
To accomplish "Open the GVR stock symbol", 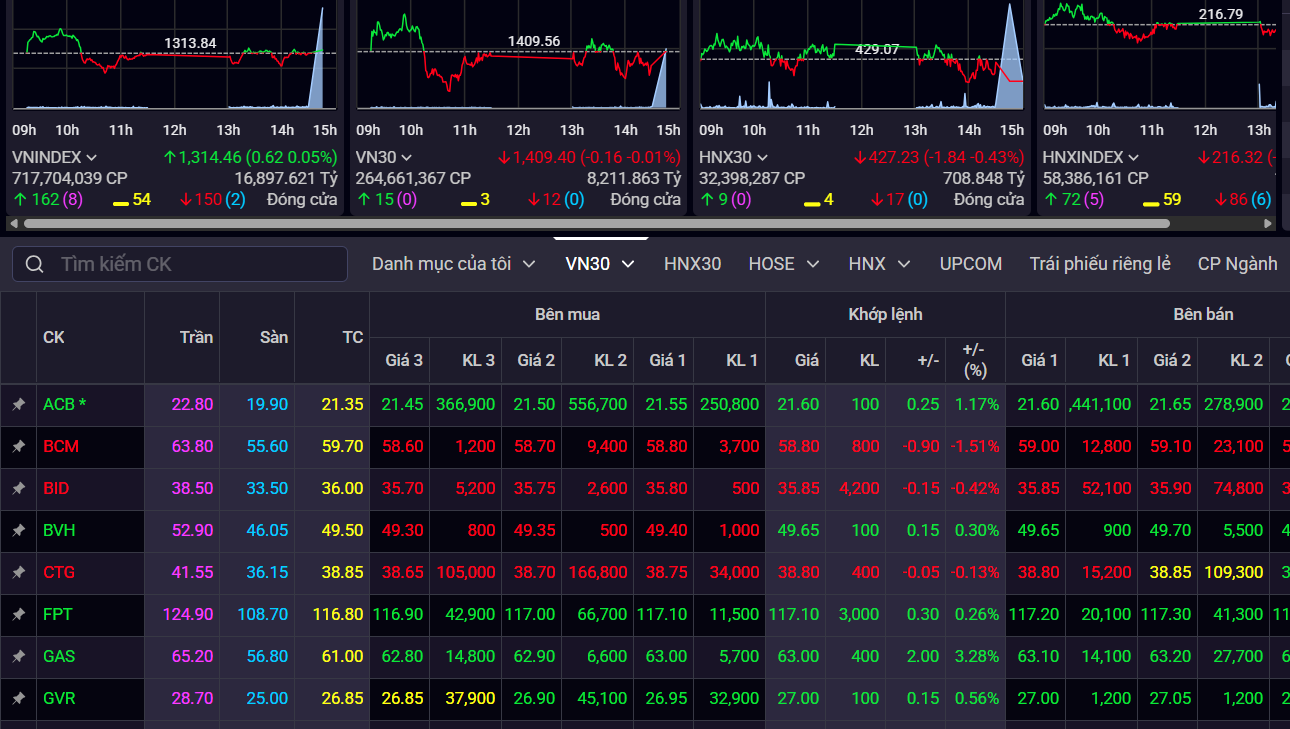I will [x=59, y=699].
